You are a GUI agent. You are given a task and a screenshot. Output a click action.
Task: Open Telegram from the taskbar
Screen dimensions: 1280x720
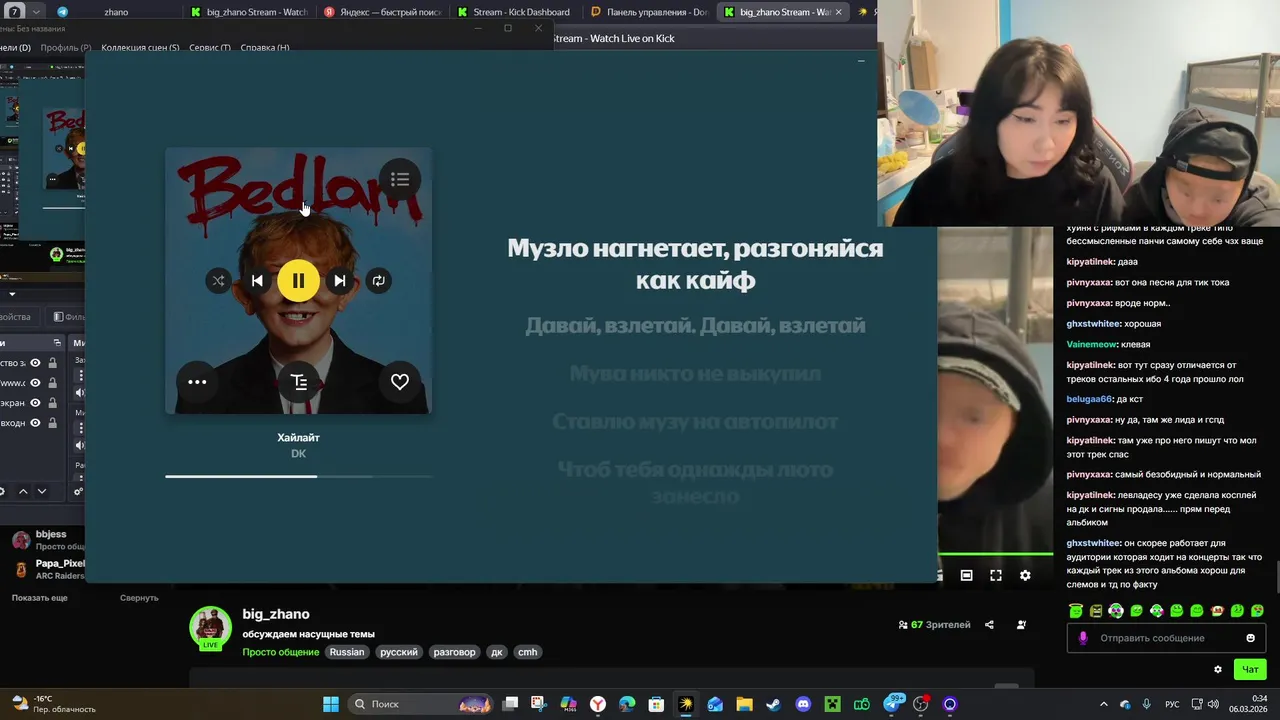point(893,704)
